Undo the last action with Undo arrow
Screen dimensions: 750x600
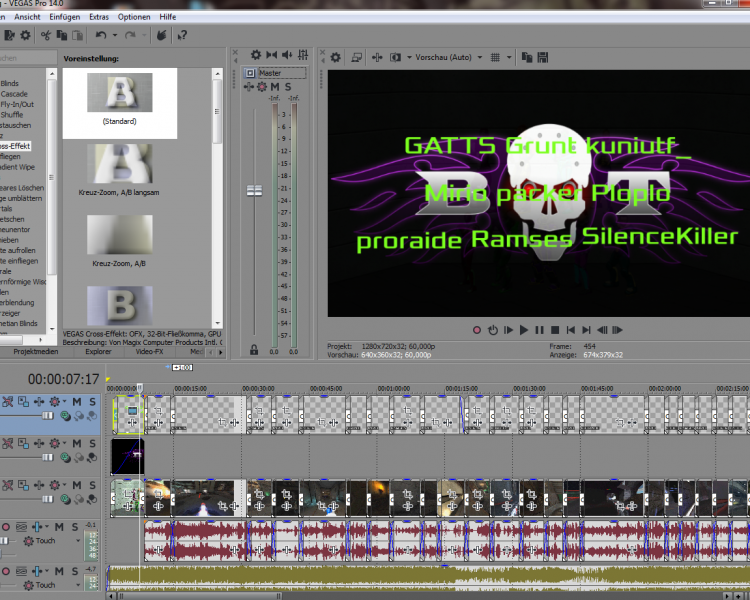100,35
